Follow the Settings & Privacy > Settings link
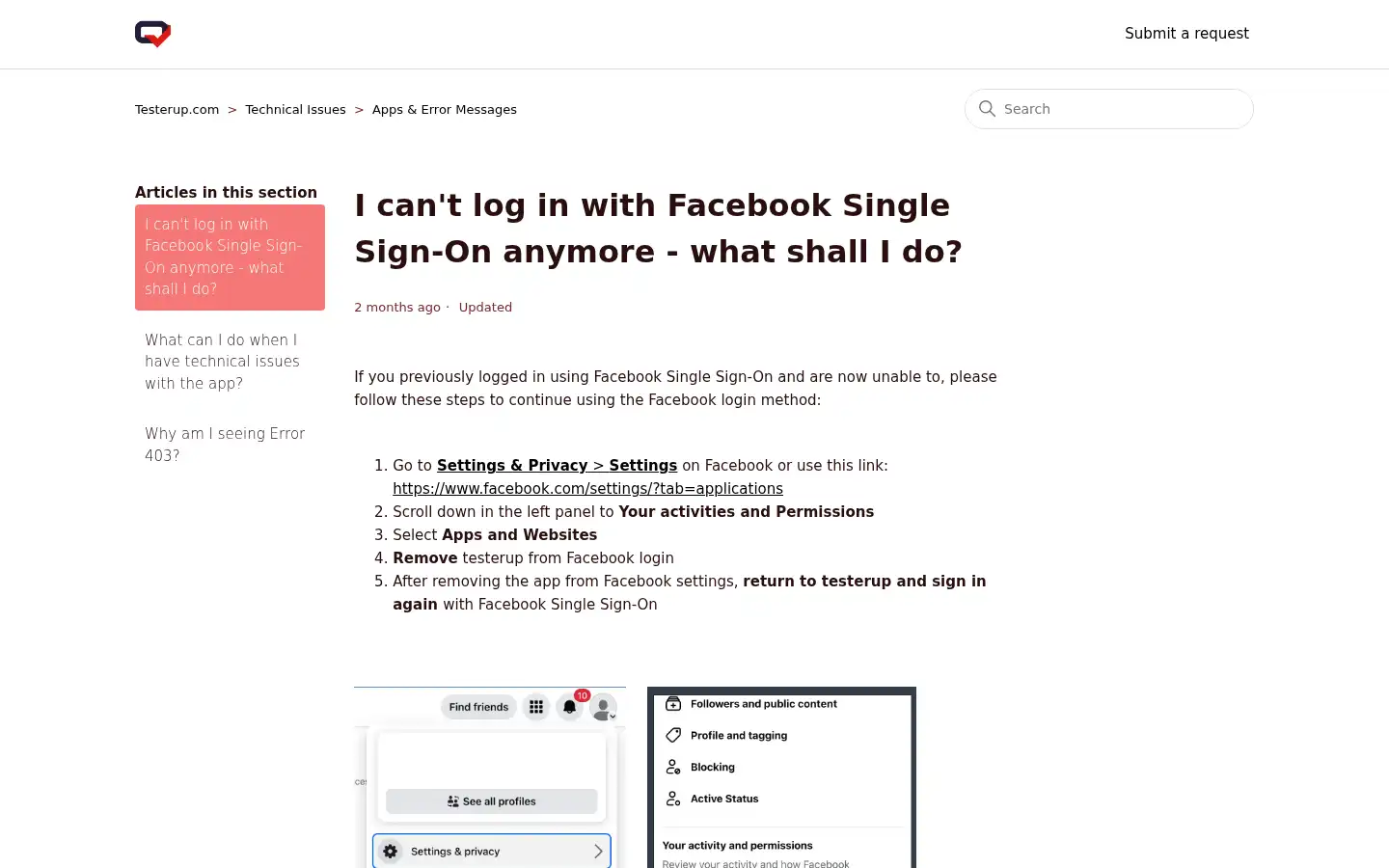This screenshot has width=1389, height=868. pos(557,466)
